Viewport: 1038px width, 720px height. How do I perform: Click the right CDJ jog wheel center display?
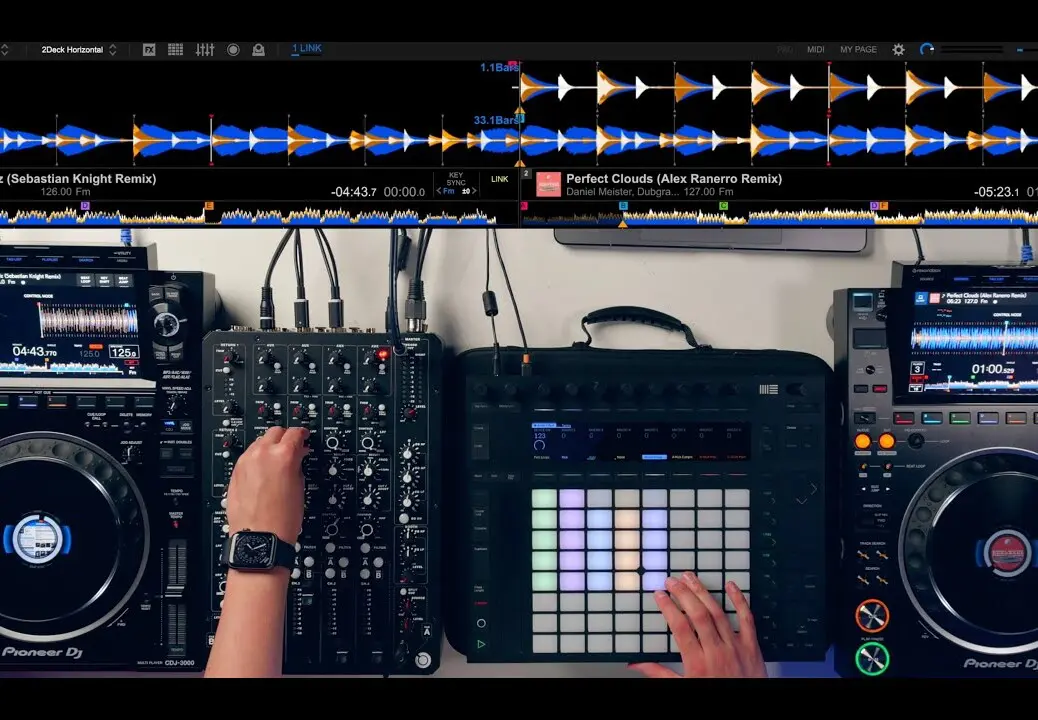click(x=1006, y=553)
